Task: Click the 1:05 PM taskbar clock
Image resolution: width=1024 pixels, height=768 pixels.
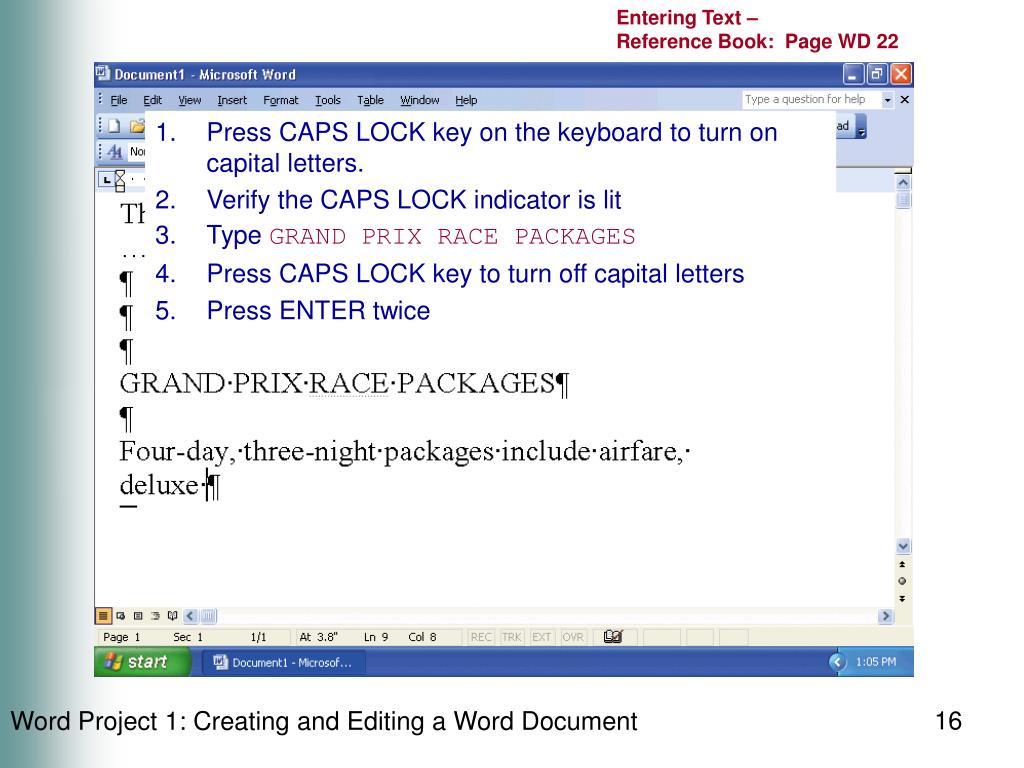Action: (x=876, y=662)
